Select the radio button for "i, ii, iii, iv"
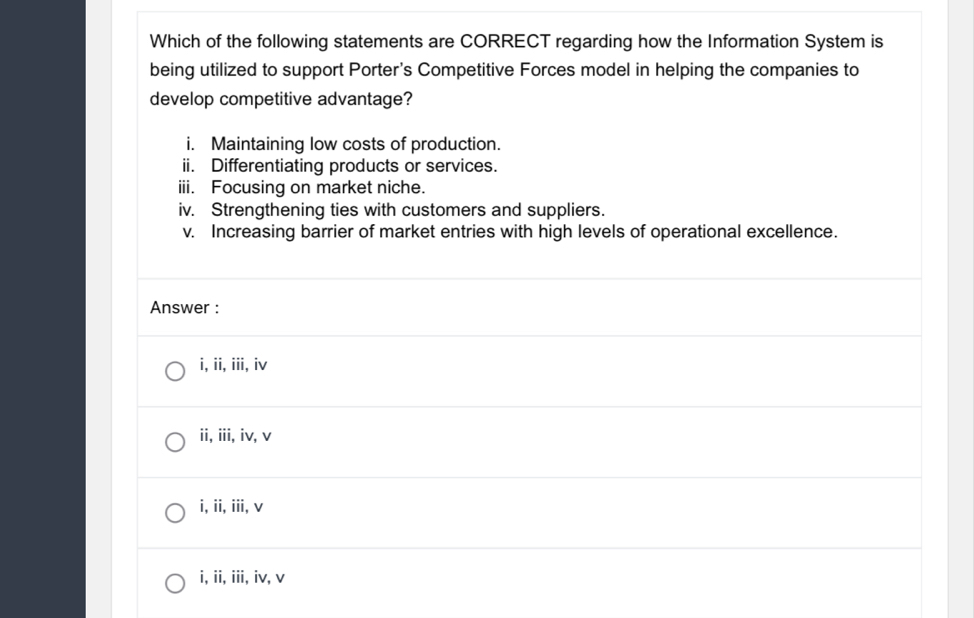The height and width of the screenshot is (618, 974). point(174,371)
